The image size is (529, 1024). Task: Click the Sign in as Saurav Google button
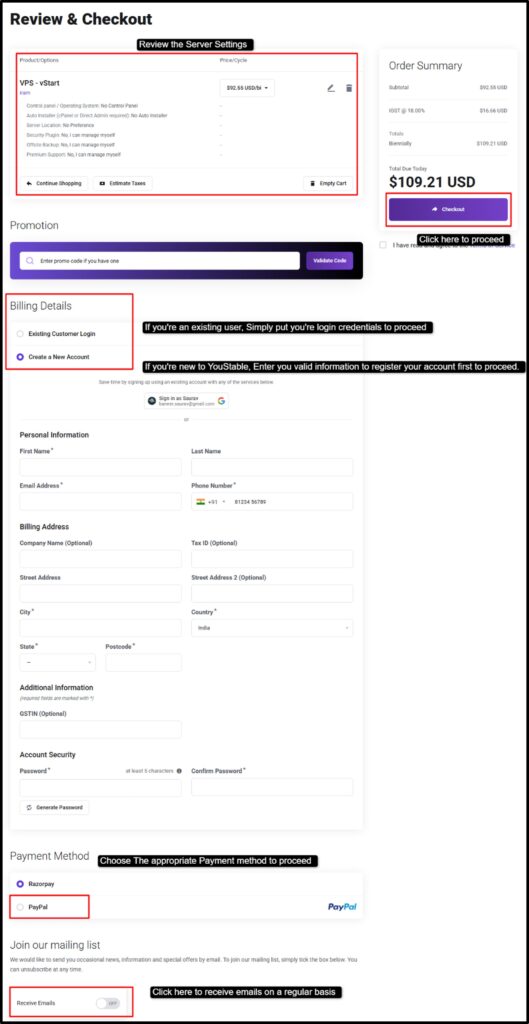point(187,401)
